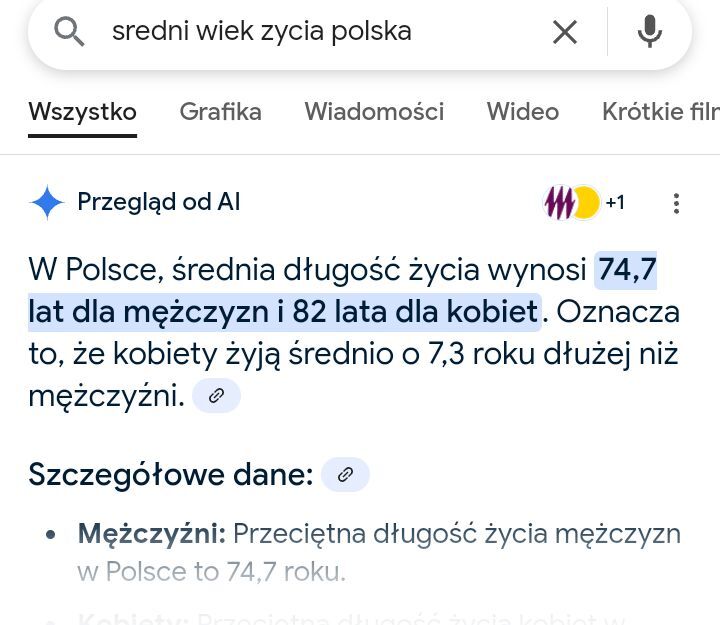The image size is (720, 625).
Task: Click the link chip beside 'Szczegółowe dane:'
Action: pyautogui.click(x=345, y=474)
